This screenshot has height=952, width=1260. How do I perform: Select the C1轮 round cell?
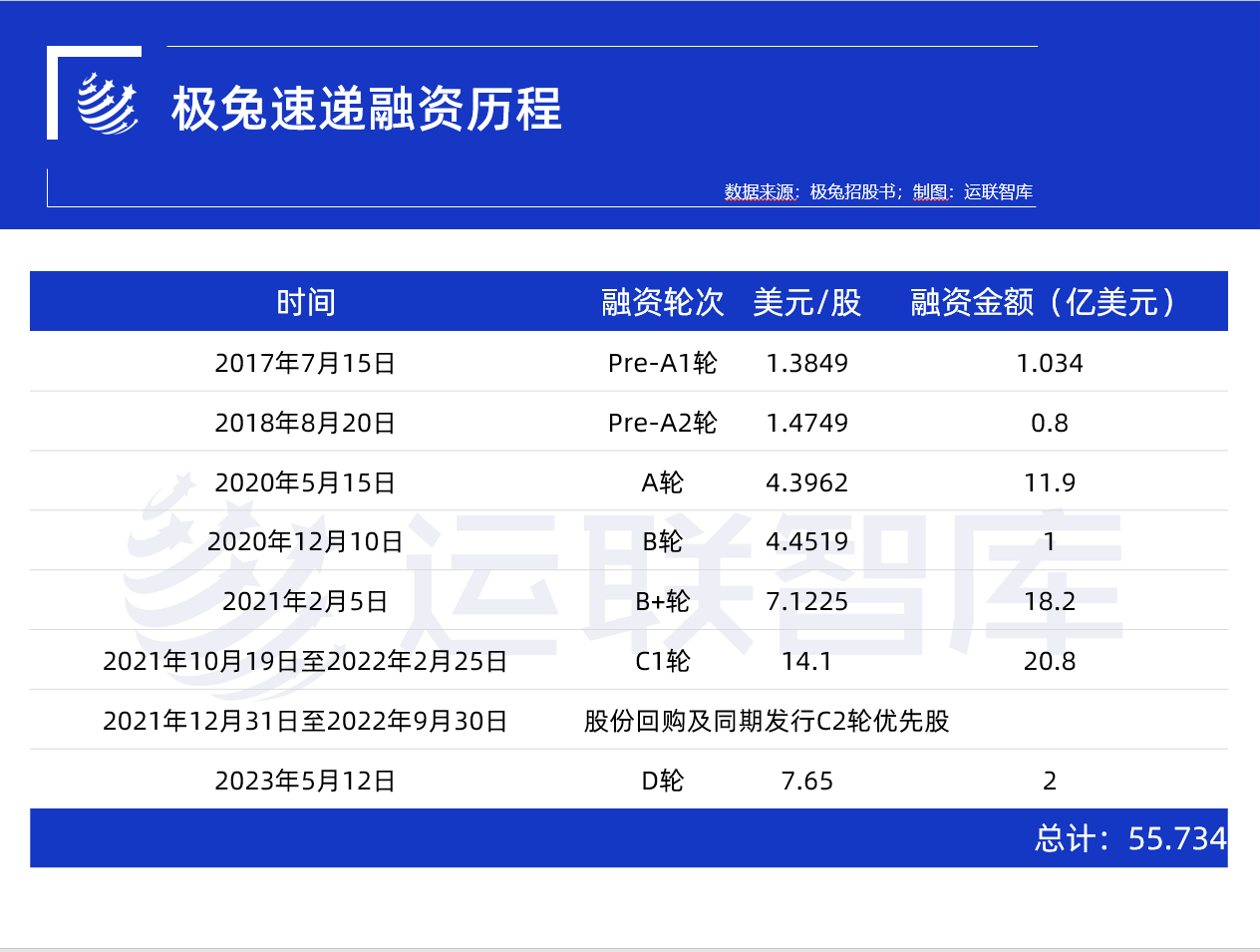pos(663,661)
